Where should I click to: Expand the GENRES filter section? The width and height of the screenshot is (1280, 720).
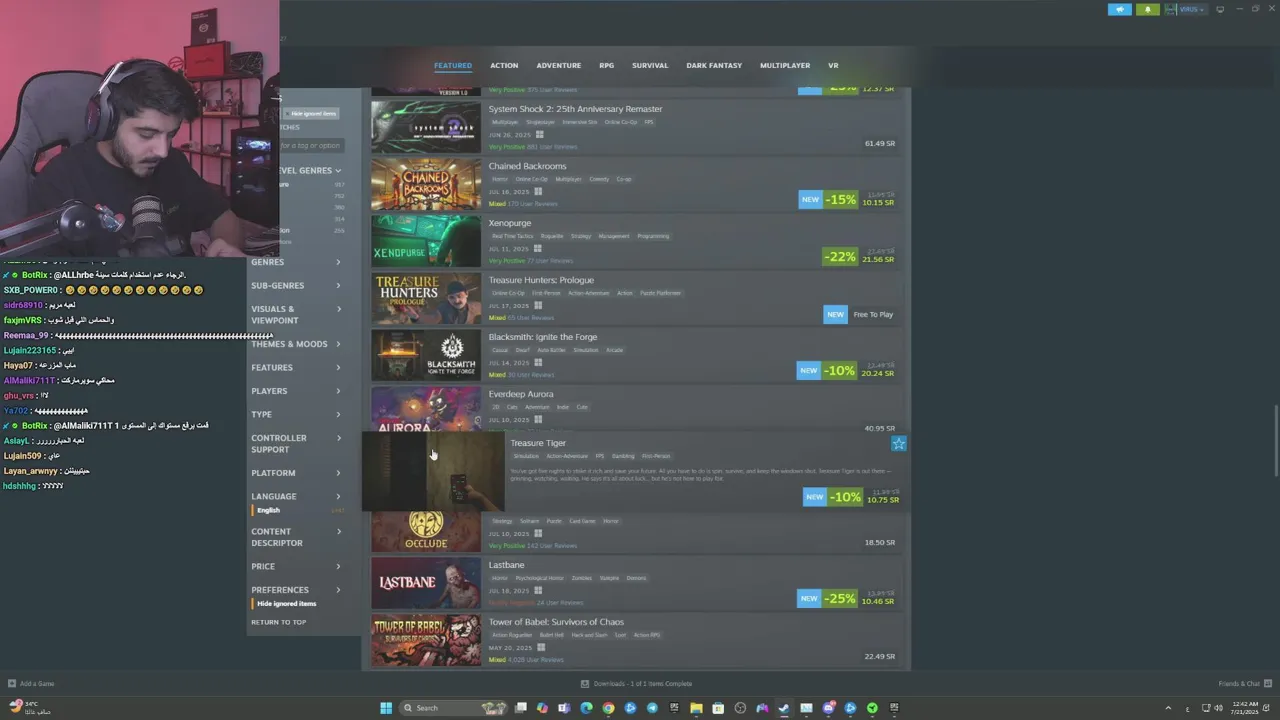[x=295, y=262]
